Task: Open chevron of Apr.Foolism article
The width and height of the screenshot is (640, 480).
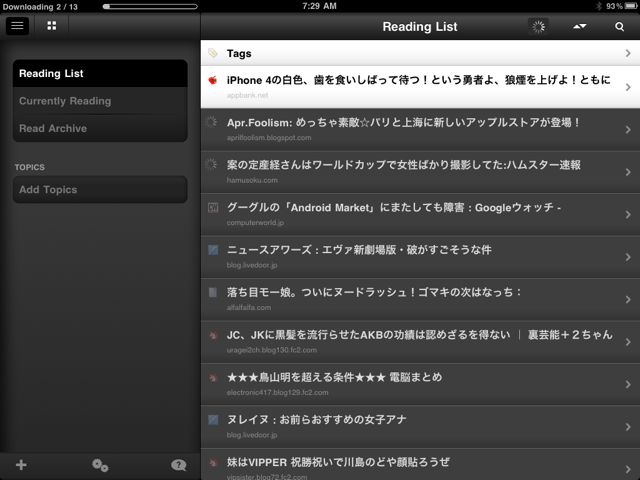Action: pos(628,129)
